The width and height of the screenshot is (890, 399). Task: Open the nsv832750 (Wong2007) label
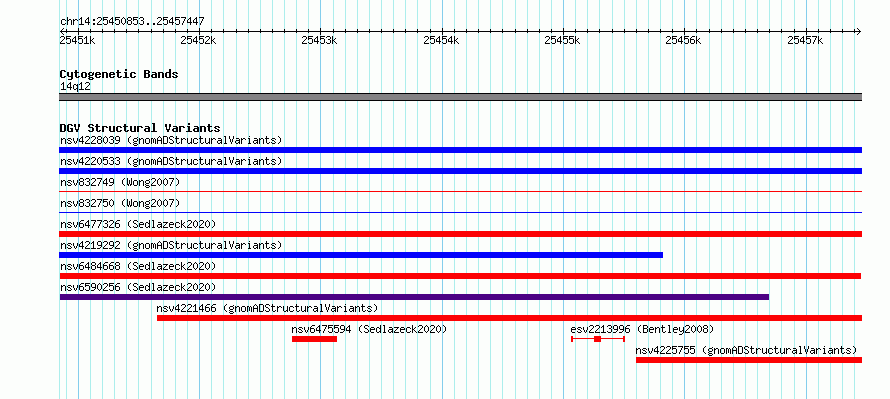[120, 203]
